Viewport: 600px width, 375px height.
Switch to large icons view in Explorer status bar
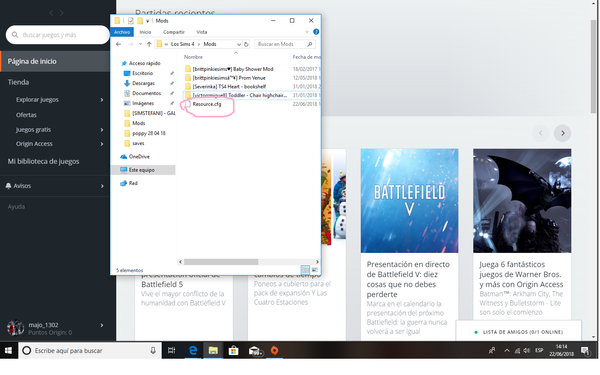tap(315, 270)
